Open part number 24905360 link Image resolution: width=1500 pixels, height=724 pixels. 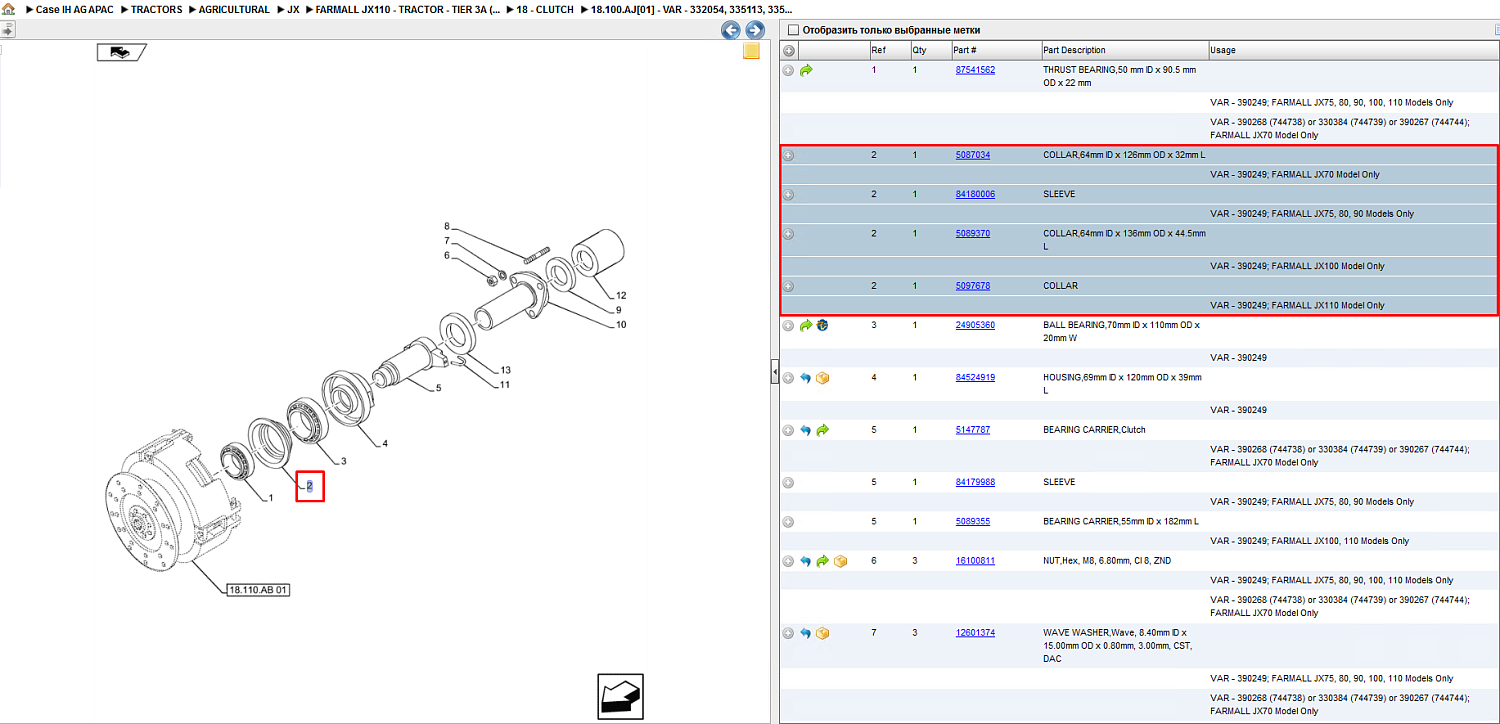[975, 326]
